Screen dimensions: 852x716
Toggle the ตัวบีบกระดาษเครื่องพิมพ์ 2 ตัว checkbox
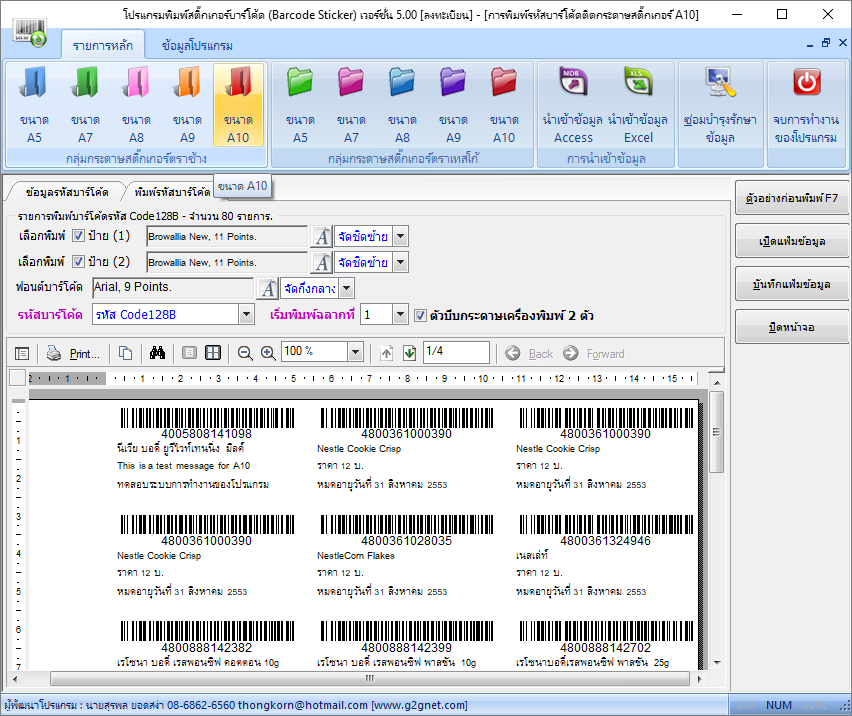coord(420,316)
